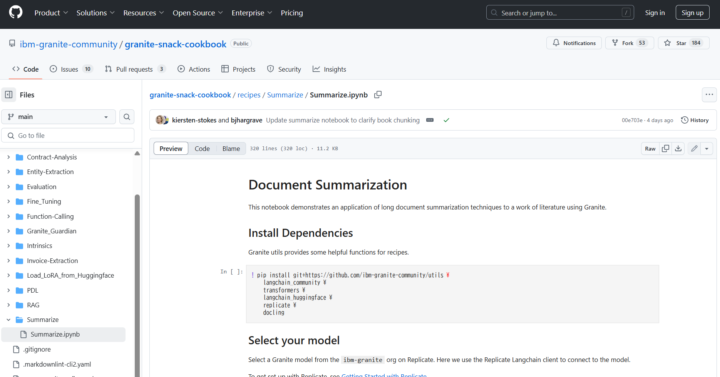Fork the repository button
720x377 pixels.
(629, 43)
